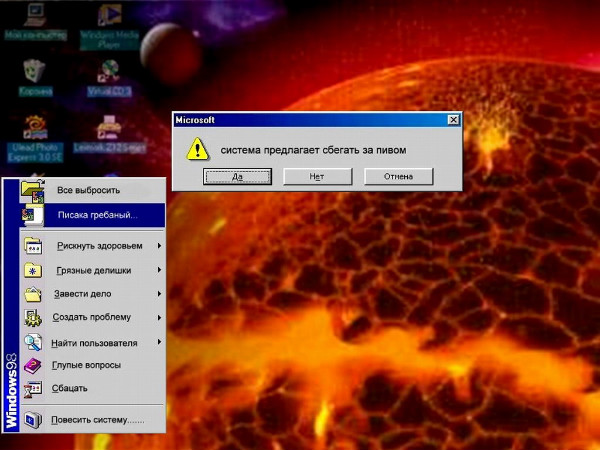Image resolution: width=600 pixels, height=450 pixels.
Task: Open the Корзина recycle bin icon
Action: (x=33, y=71)
